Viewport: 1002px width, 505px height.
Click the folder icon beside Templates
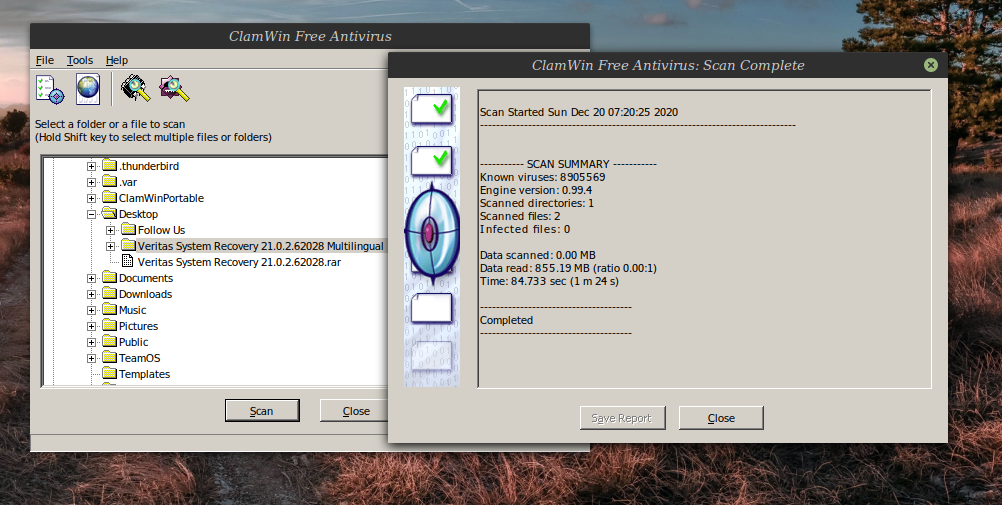pyautogui.click(x=109, y=373)
